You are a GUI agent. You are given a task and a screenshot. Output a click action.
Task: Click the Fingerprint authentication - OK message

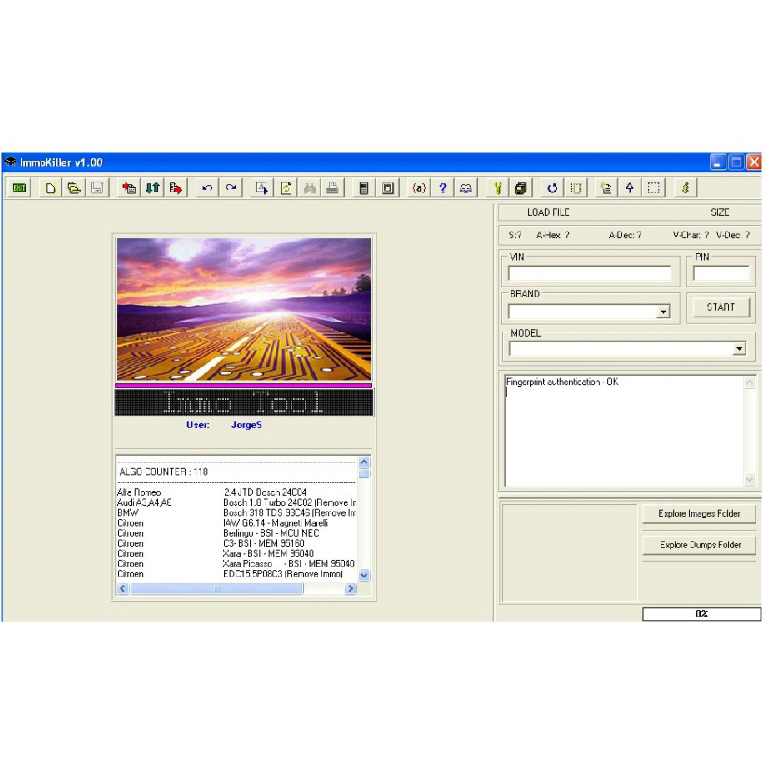point(562,382)
